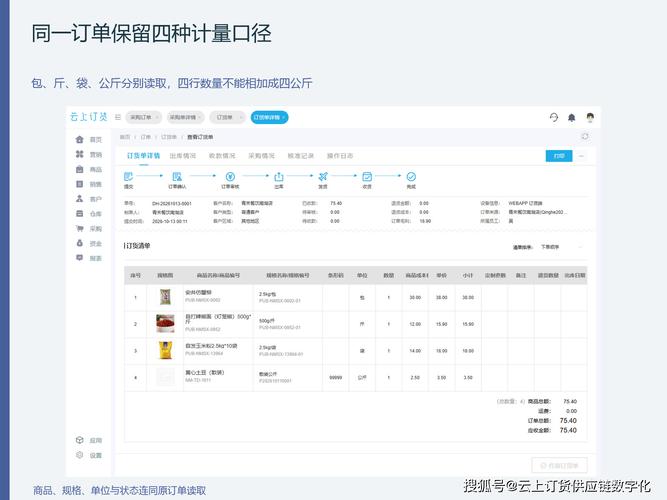Open product thumbnail in row 1

pyautogui.click(x=165, y=297)
